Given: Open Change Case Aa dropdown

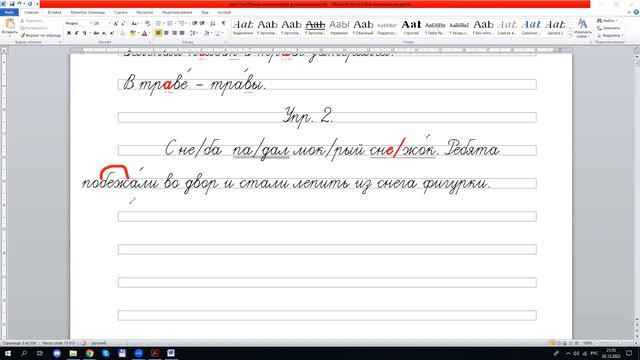Looking at the screenshot, I should (x=134, y=24).
